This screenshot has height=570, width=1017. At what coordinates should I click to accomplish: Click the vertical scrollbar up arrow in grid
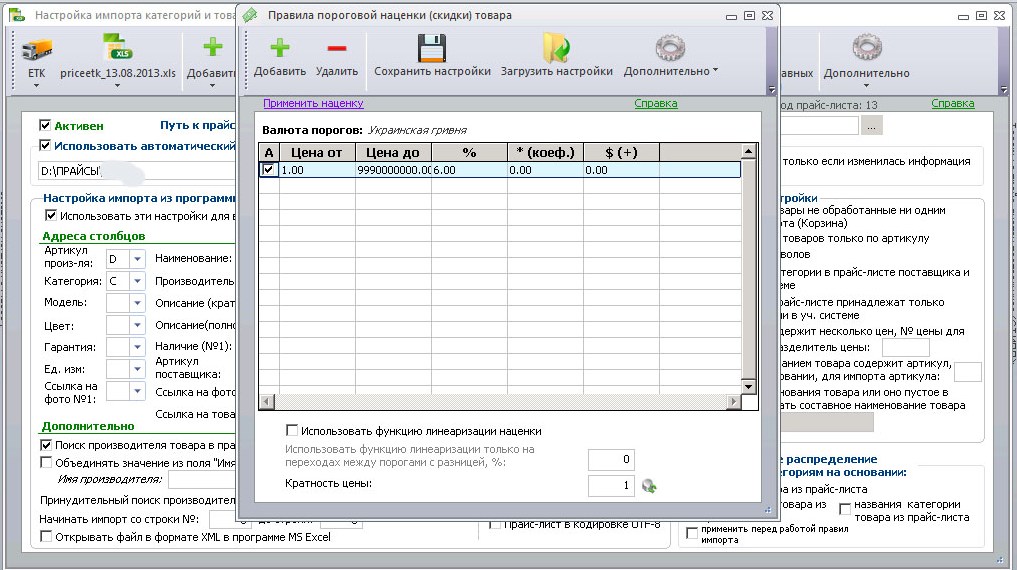point(748,151)
